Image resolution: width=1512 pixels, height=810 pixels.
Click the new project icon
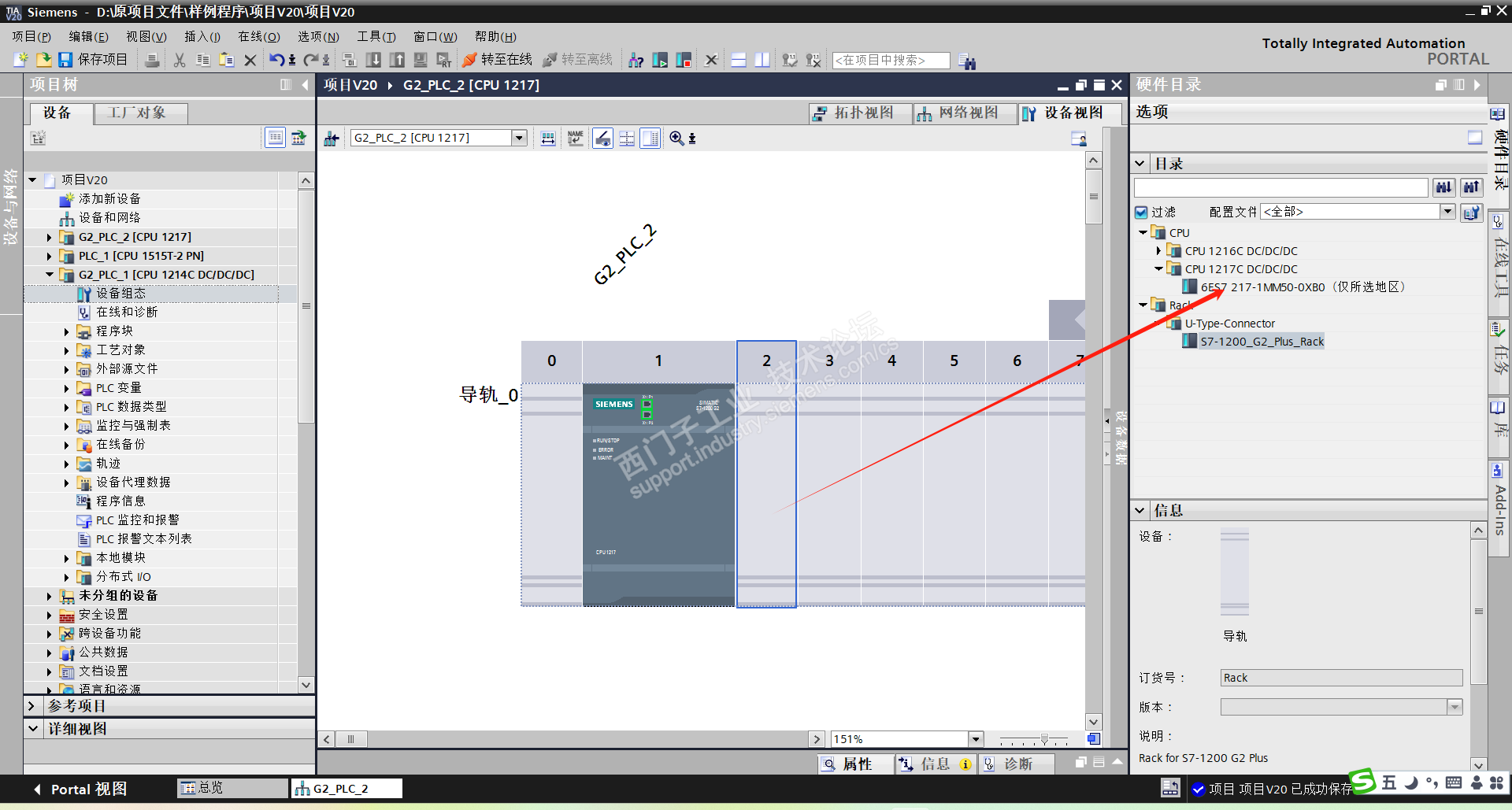click(21, 60)
